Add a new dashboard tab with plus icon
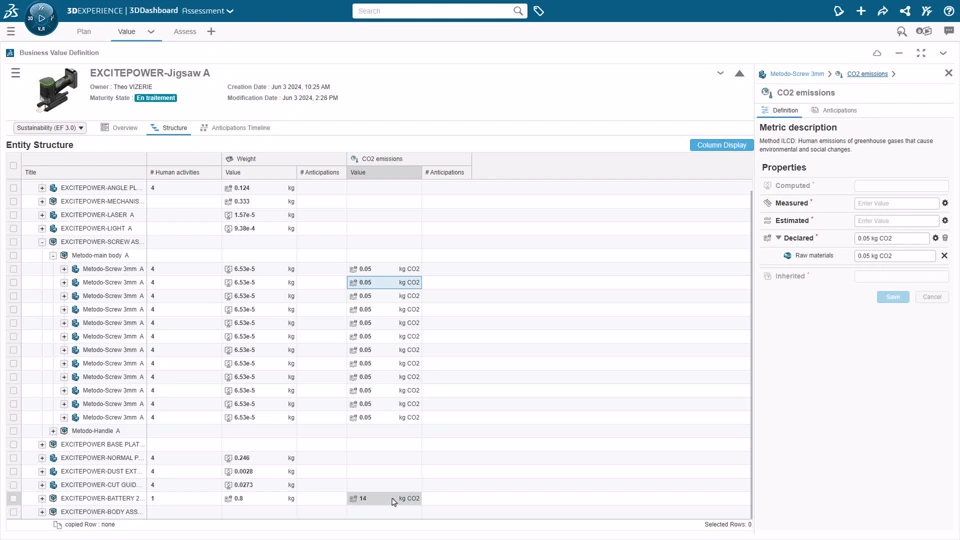The image size is (960, 540). click(x=211, y=31)
